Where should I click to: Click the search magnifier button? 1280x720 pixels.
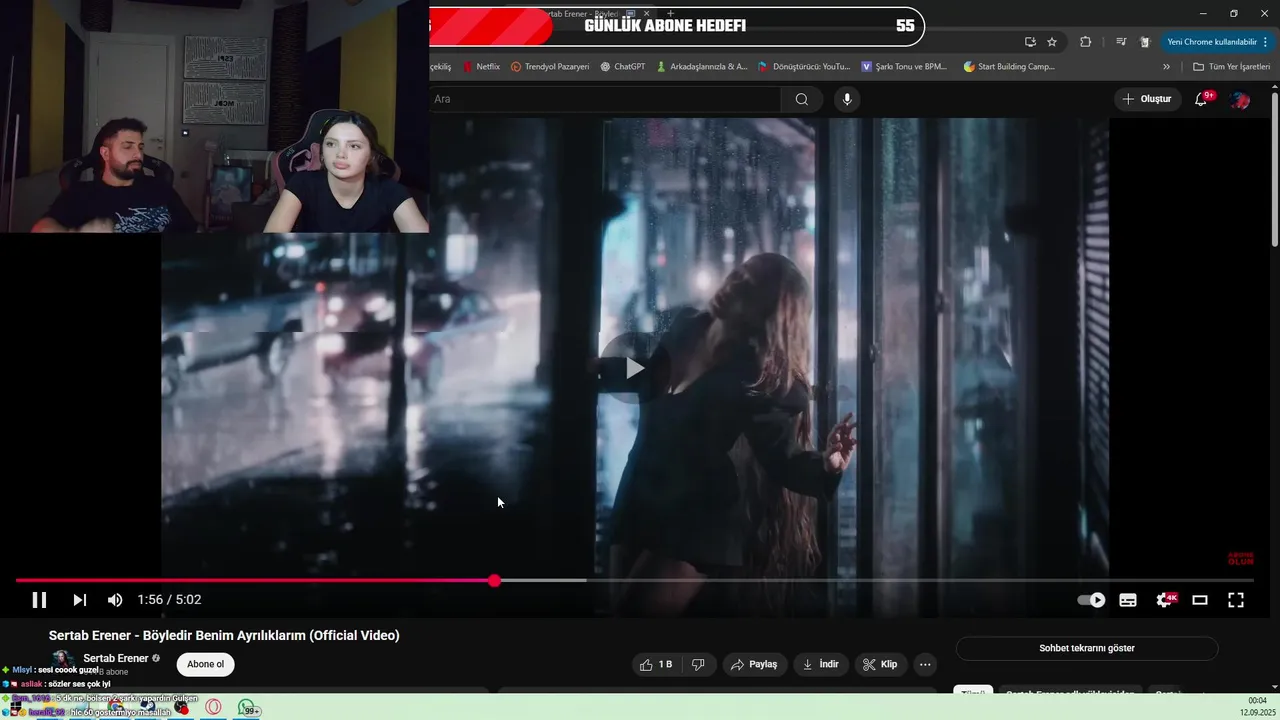802,99
